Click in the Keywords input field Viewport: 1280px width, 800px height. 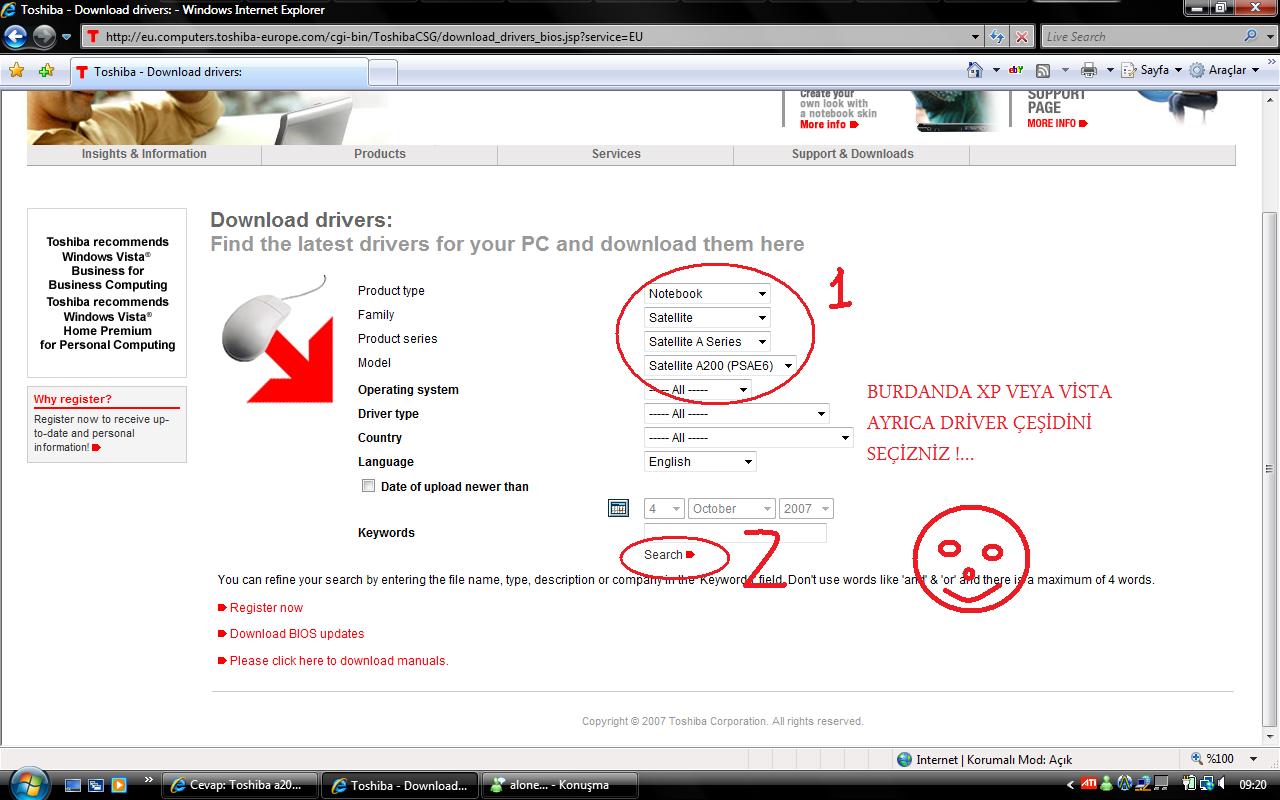tap(735, 533)
